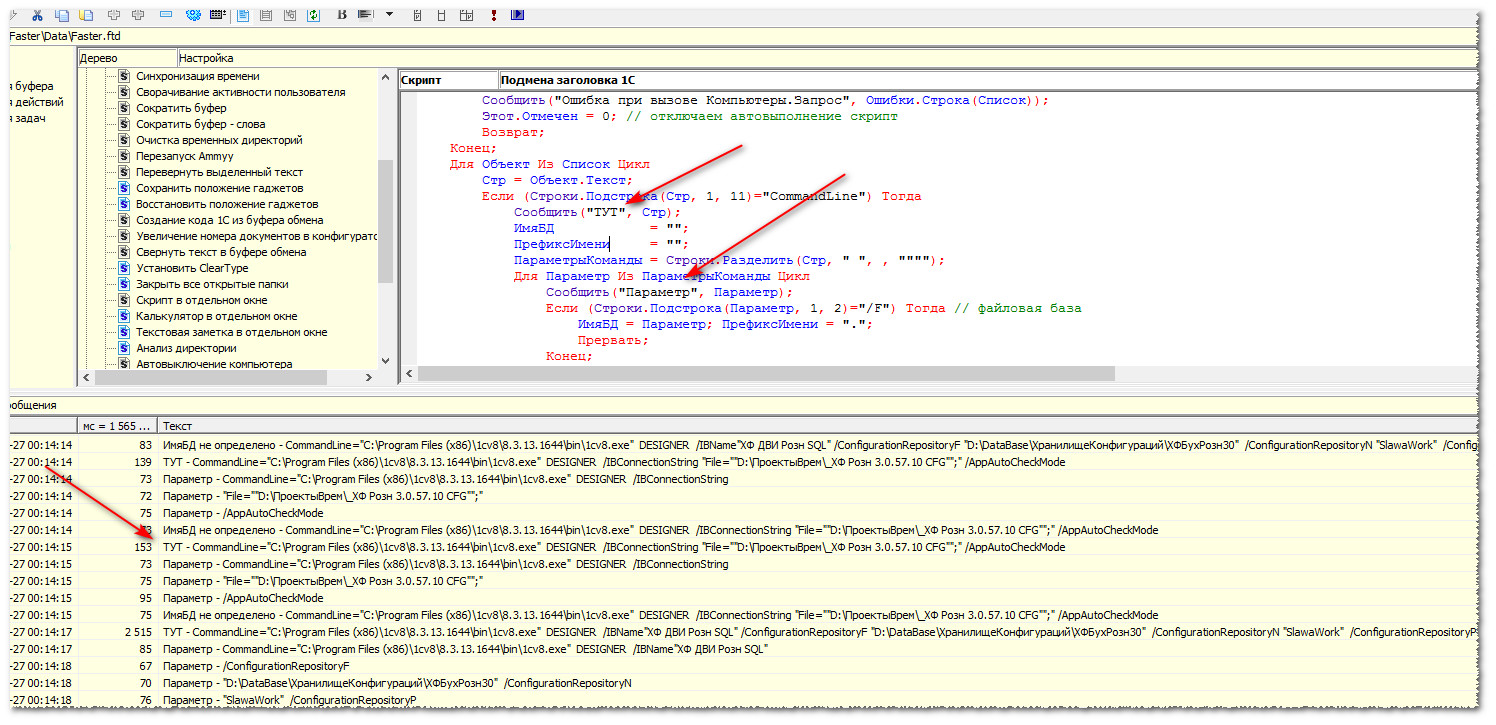Click code line Сообщить("ТУТ", Стр);
Viewport: 1496px width, 725px height.
pos(597,212)
